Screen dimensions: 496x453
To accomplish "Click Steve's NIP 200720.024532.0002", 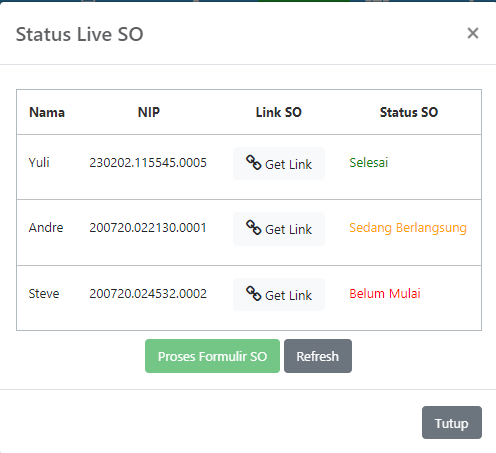I will click(148, 294).
